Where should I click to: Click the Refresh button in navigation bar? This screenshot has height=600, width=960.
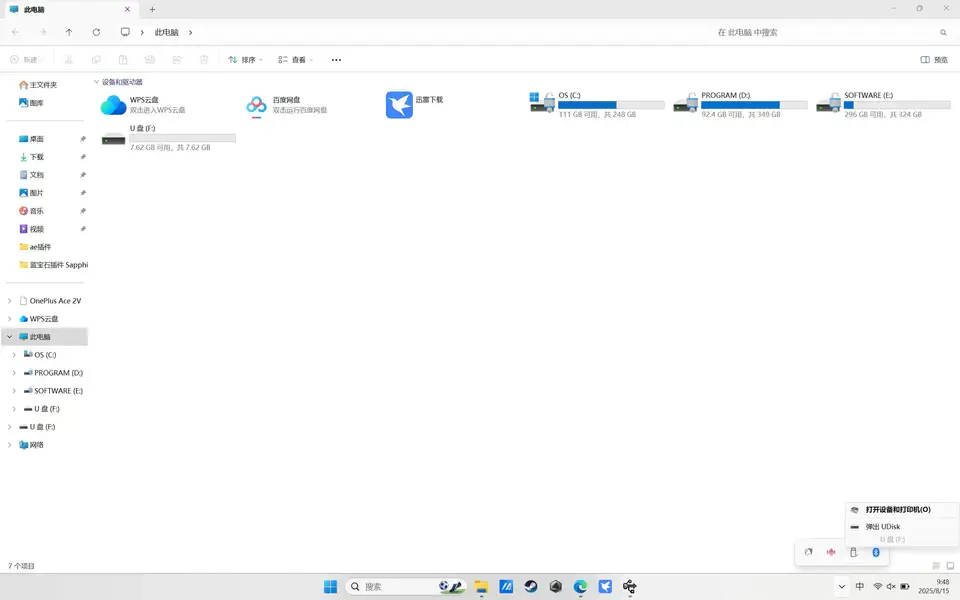coord(96,32)
